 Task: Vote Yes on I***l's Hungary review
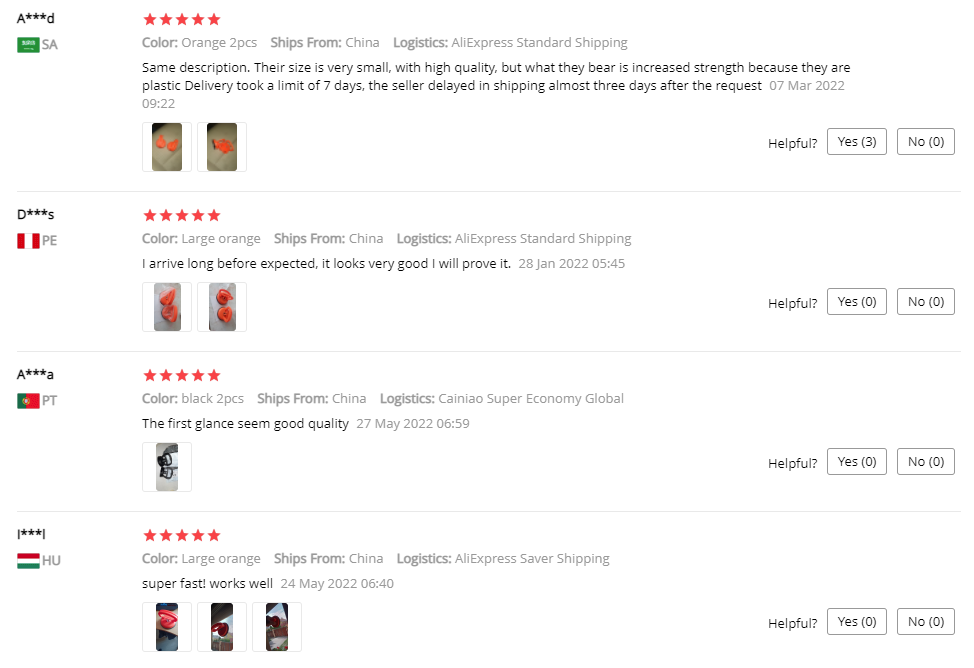pyautogui.click(x=856, y=622)
